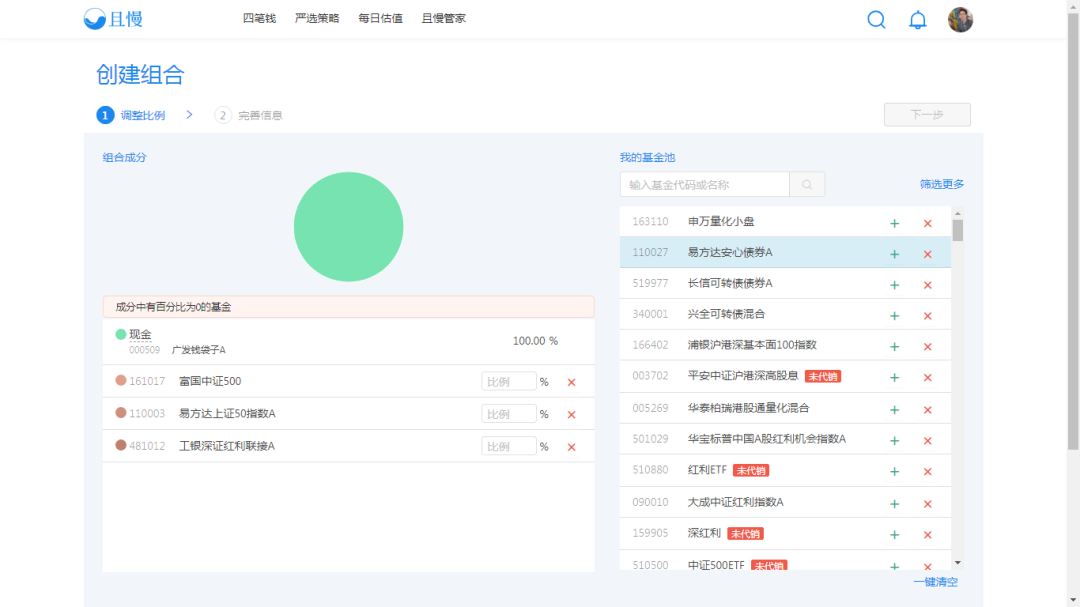Remove 华宝标普中国A股红利机会指数A
This screenshot has height=607, width=1080.
(927, 440)
